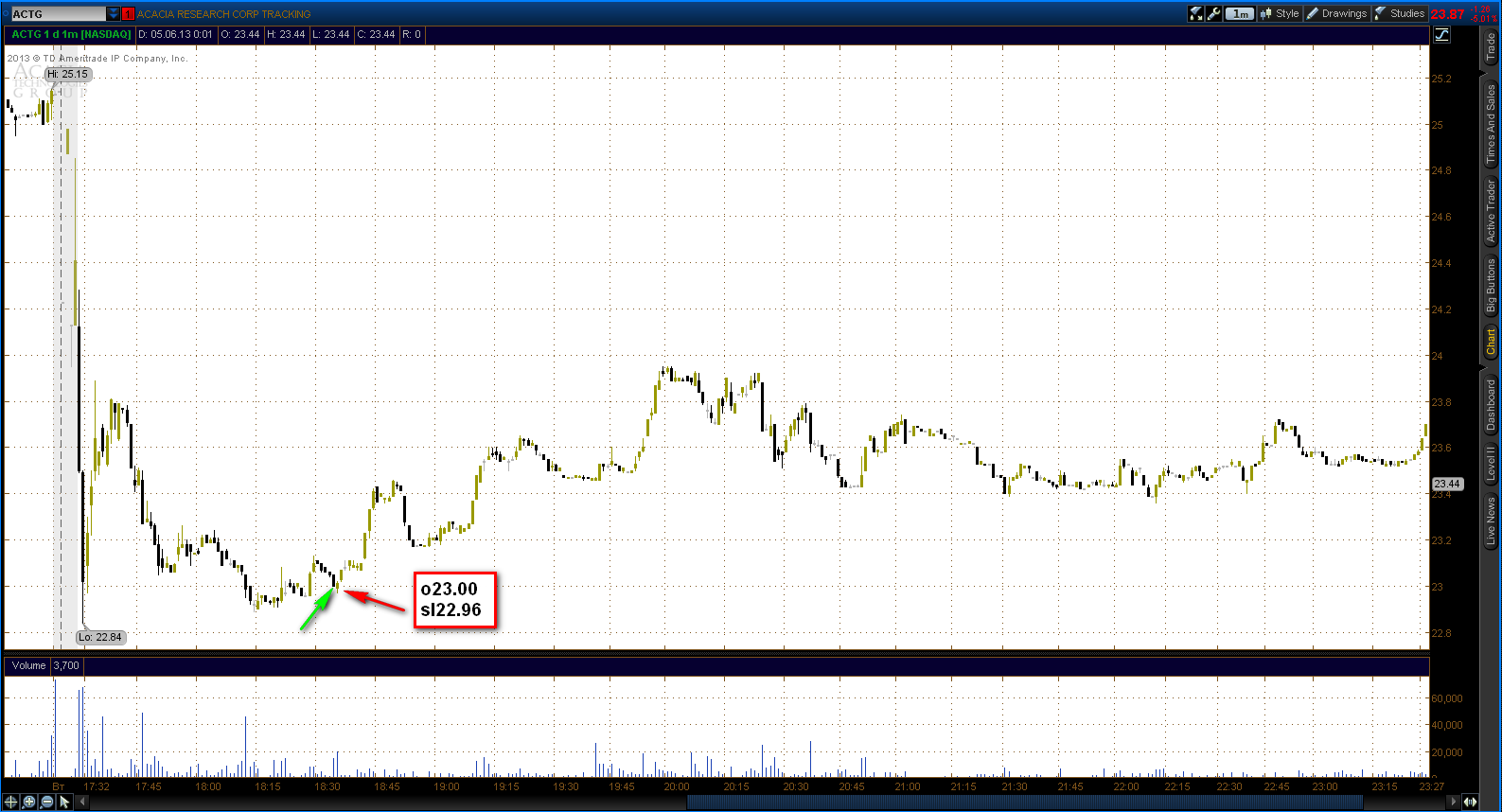
Task: Open the Level II side tab
Action: (x=1491, y=463)
